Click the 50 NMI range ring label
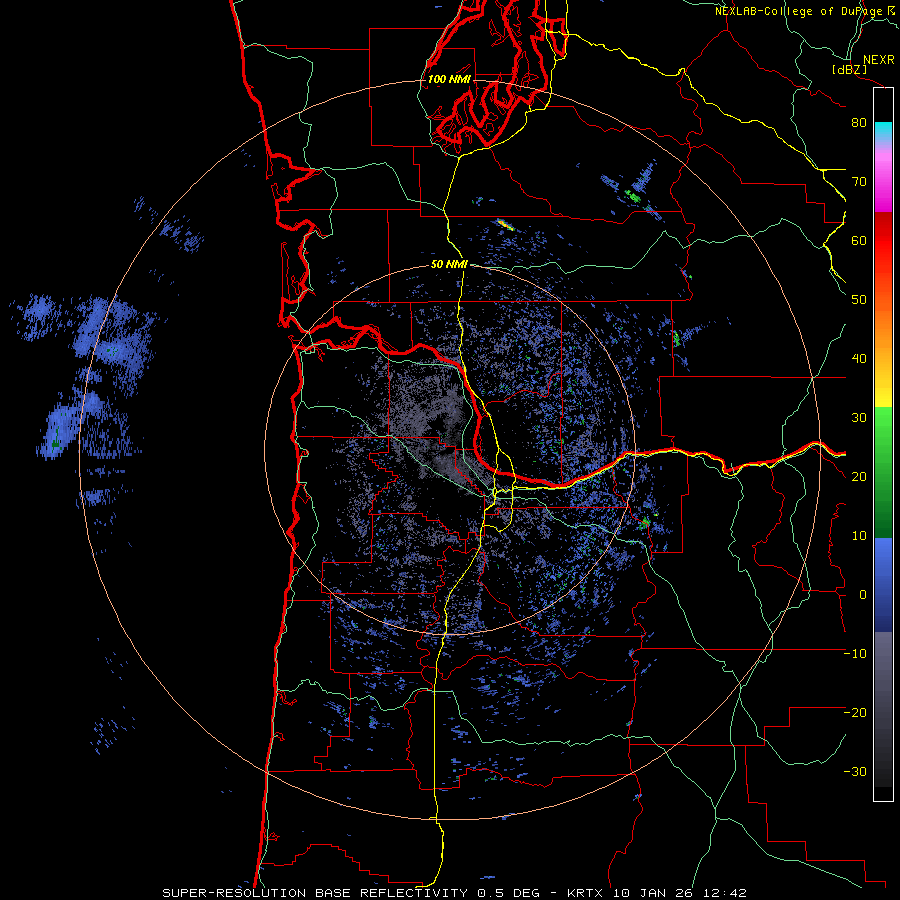This screenshot has width=900, height=900. 449,265
